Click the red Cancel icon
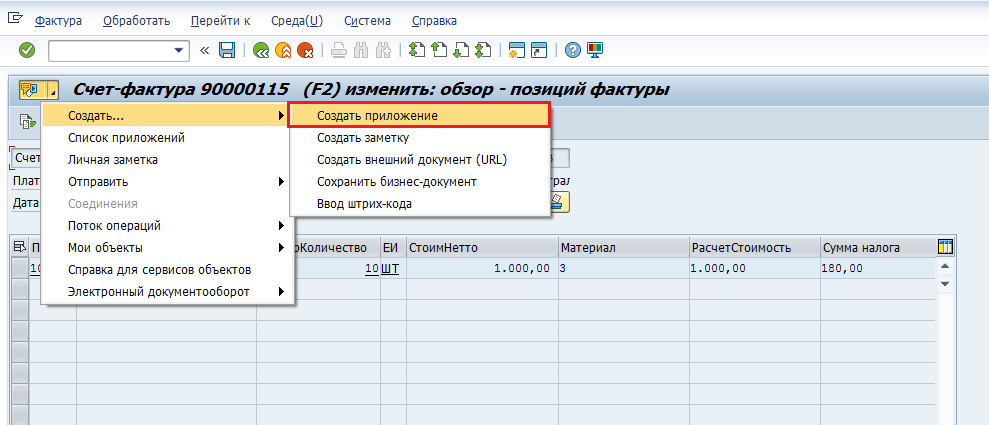The height and width of the screenshot is (425, 989). pos(306,50)
